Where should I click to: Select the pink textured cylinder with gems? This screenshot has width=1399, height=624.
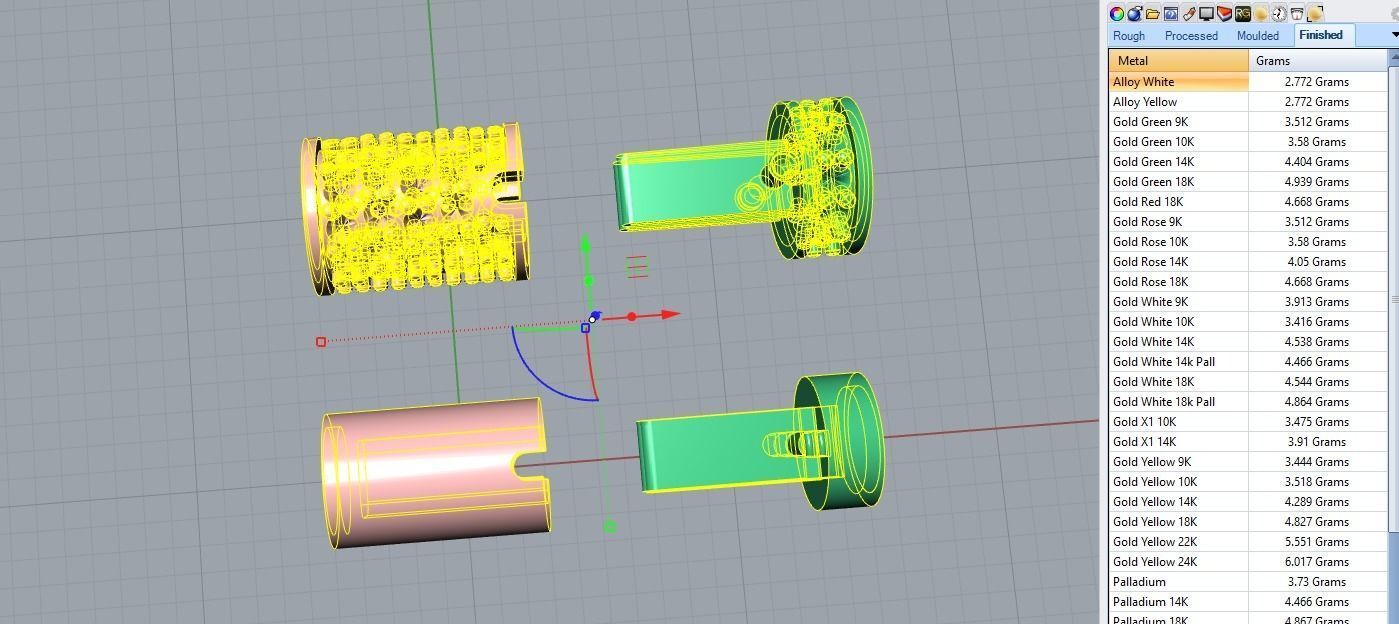pos(415,209)
